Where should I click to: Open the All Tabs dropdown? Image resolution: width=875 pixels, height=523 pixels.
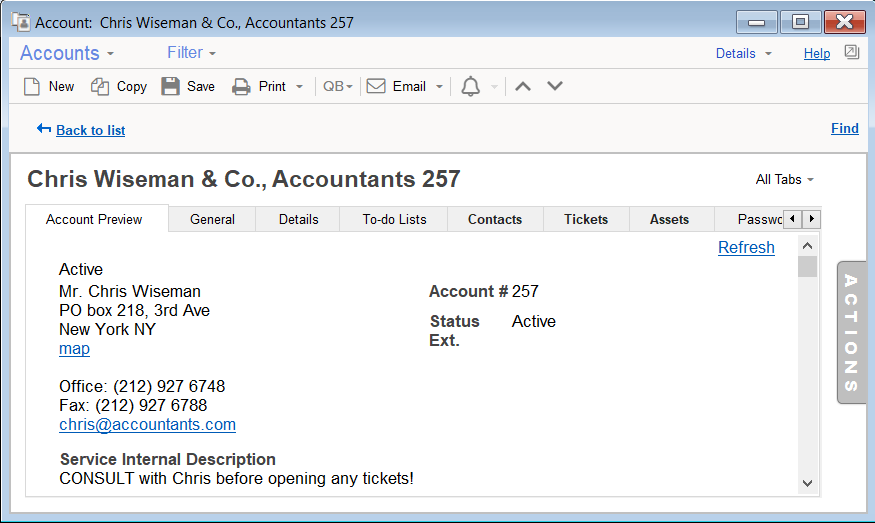click(785, 180)
